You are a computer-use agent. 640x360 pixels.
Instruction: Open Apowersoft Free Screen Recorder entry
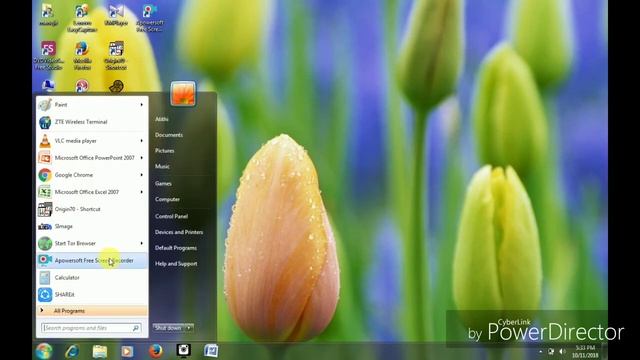pos(92,261)
